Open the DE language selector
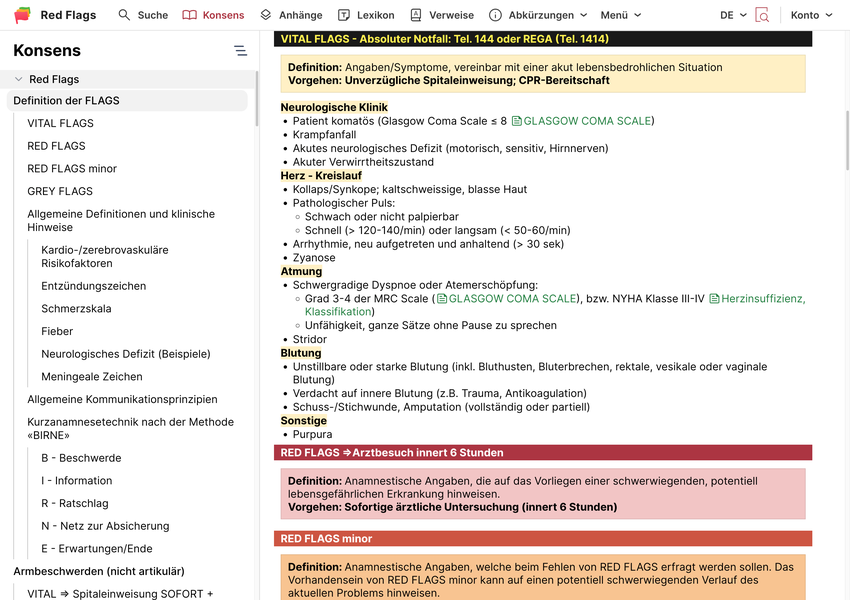 pyautogui.click(x=733, y=15)
